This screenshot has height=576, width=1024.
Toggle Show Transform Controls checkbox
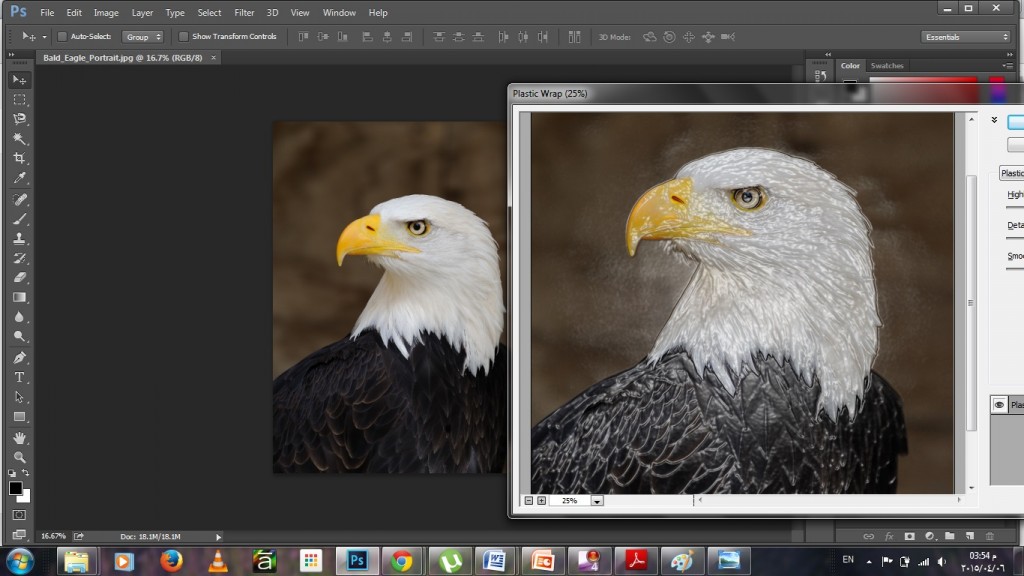tap(184, 37)
